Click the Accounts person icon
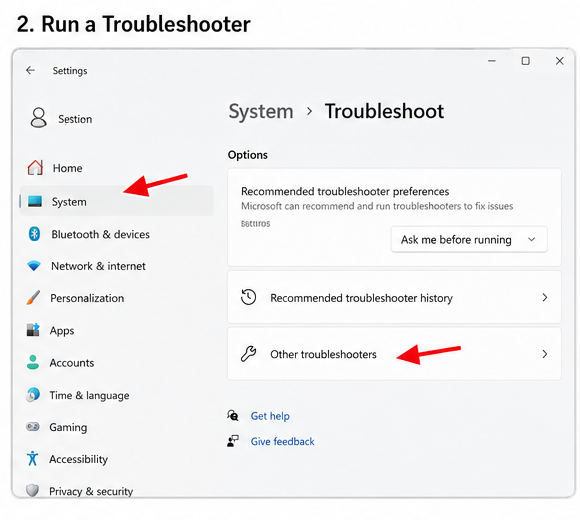This screenshot has height=520, width=580. (33, 362)
